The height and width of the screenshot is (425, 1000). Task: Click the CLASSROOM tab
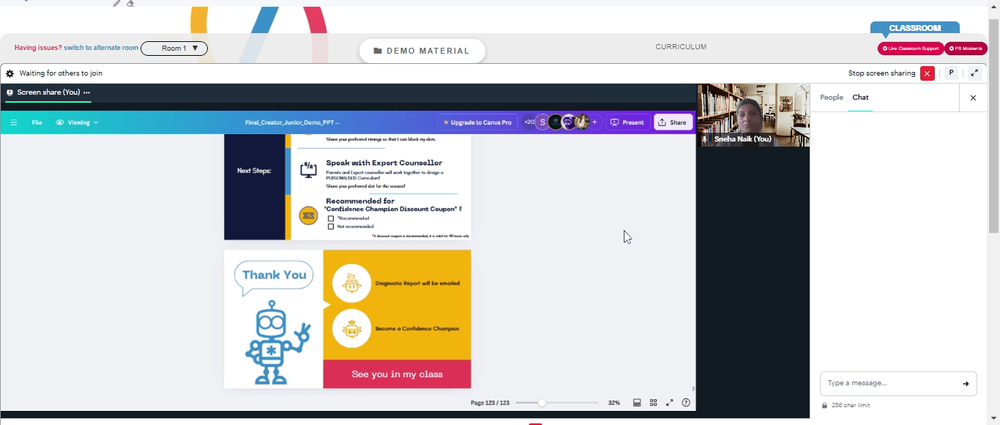pos(915,28)
